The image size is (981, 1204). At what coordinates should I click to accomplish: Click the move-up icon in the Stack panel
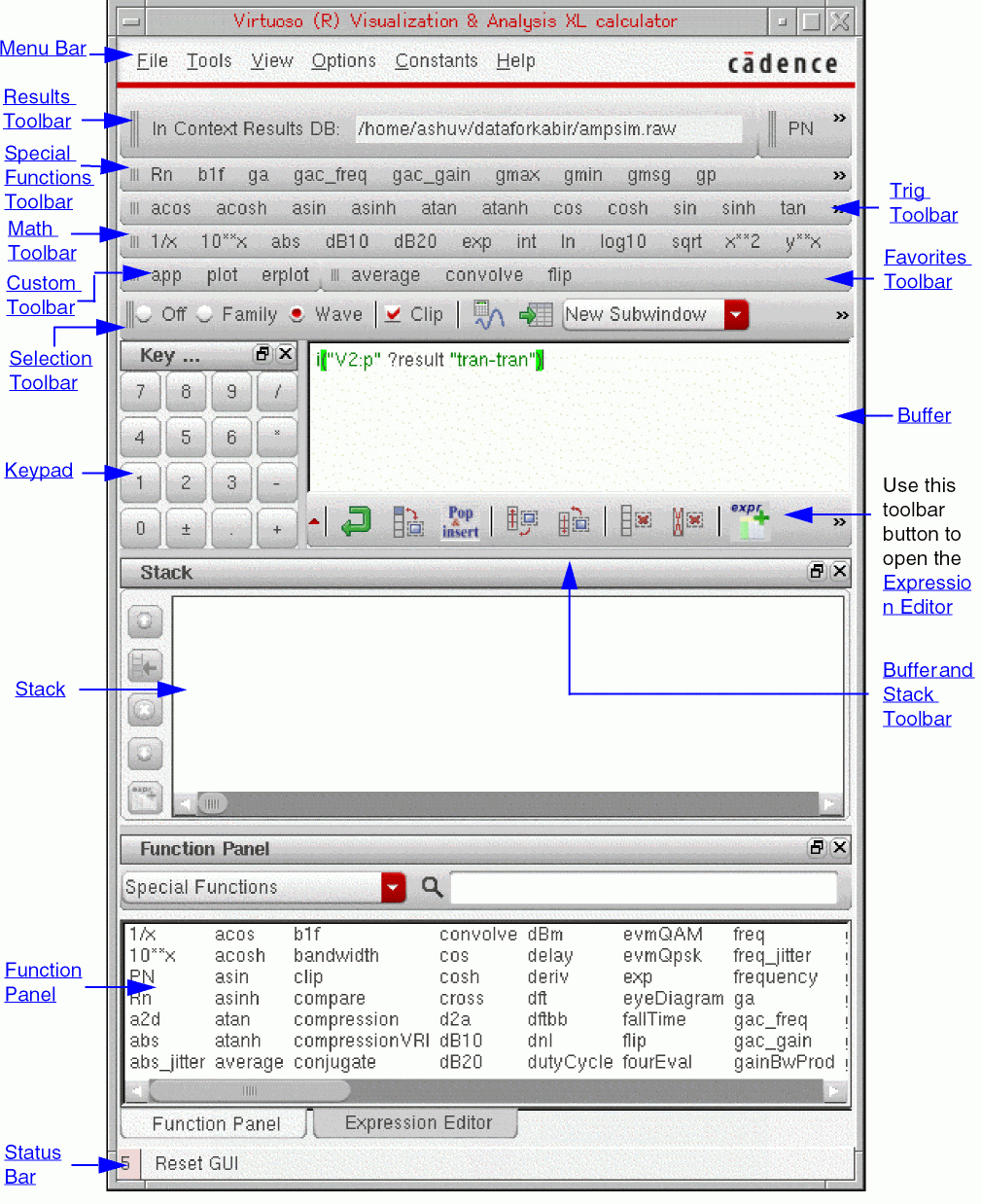tap(145, 620)
